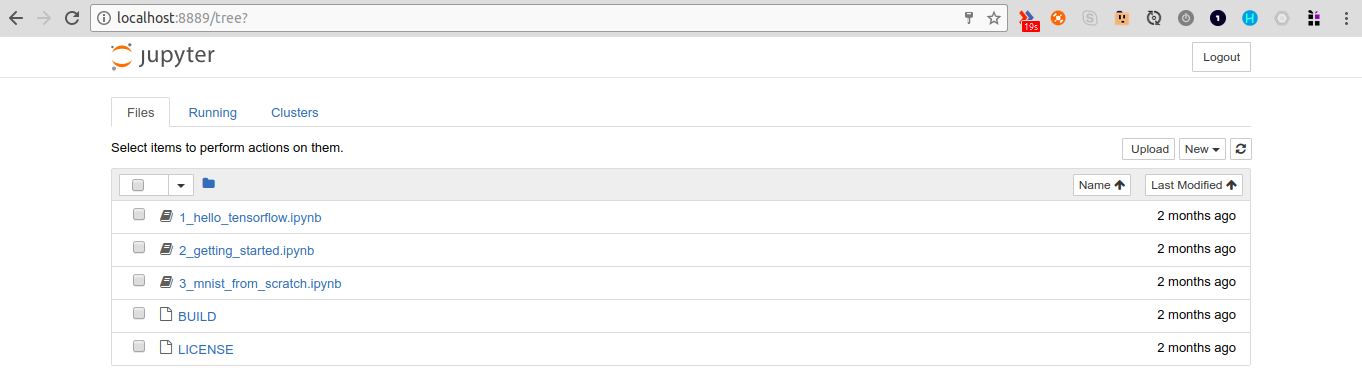Open the Clusters tab
Viewport: 1362px width, 386px height.
[295, 113]
